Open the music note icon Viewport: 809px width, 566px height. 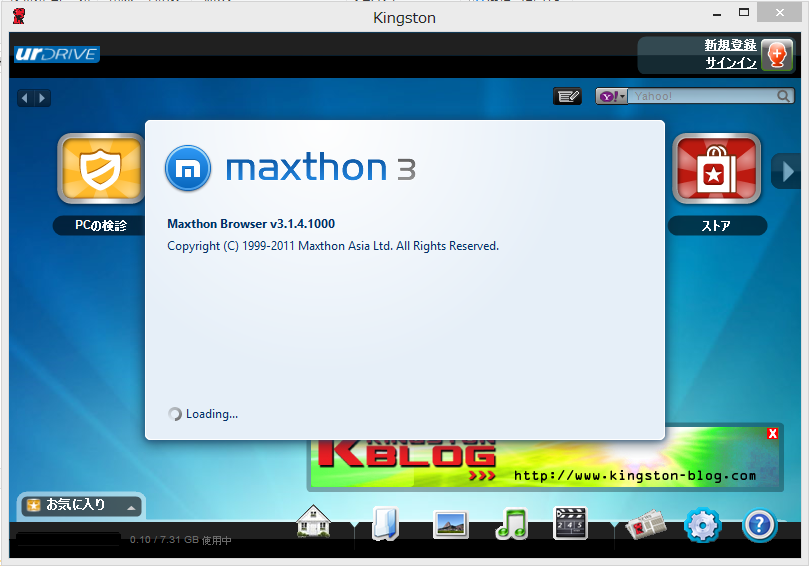[511, 524]
